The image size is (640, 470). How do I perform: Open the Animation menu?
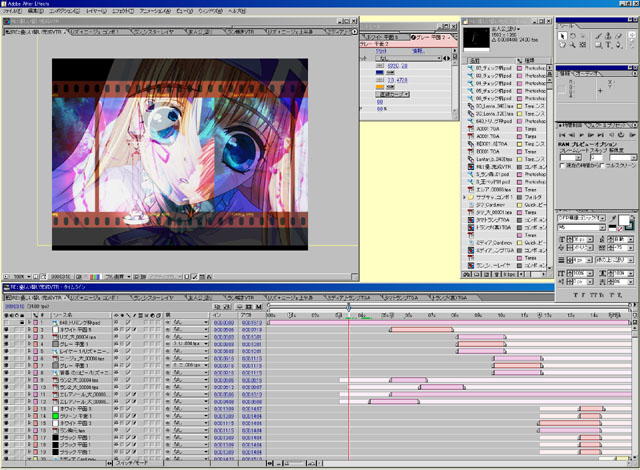pos(155,11)
